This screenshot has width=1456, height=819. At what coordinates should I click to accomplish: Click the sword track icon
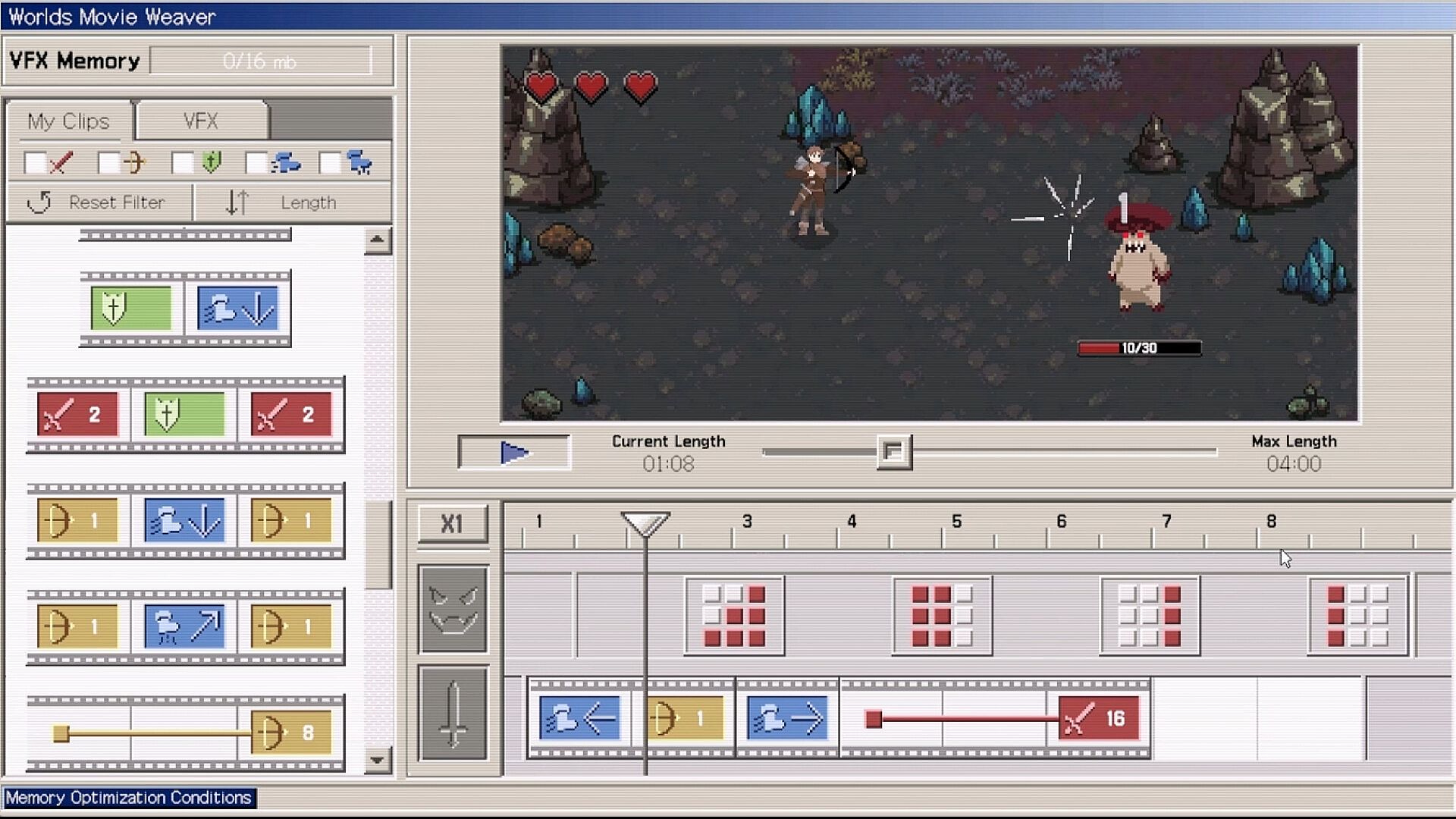tap(453, 714)
